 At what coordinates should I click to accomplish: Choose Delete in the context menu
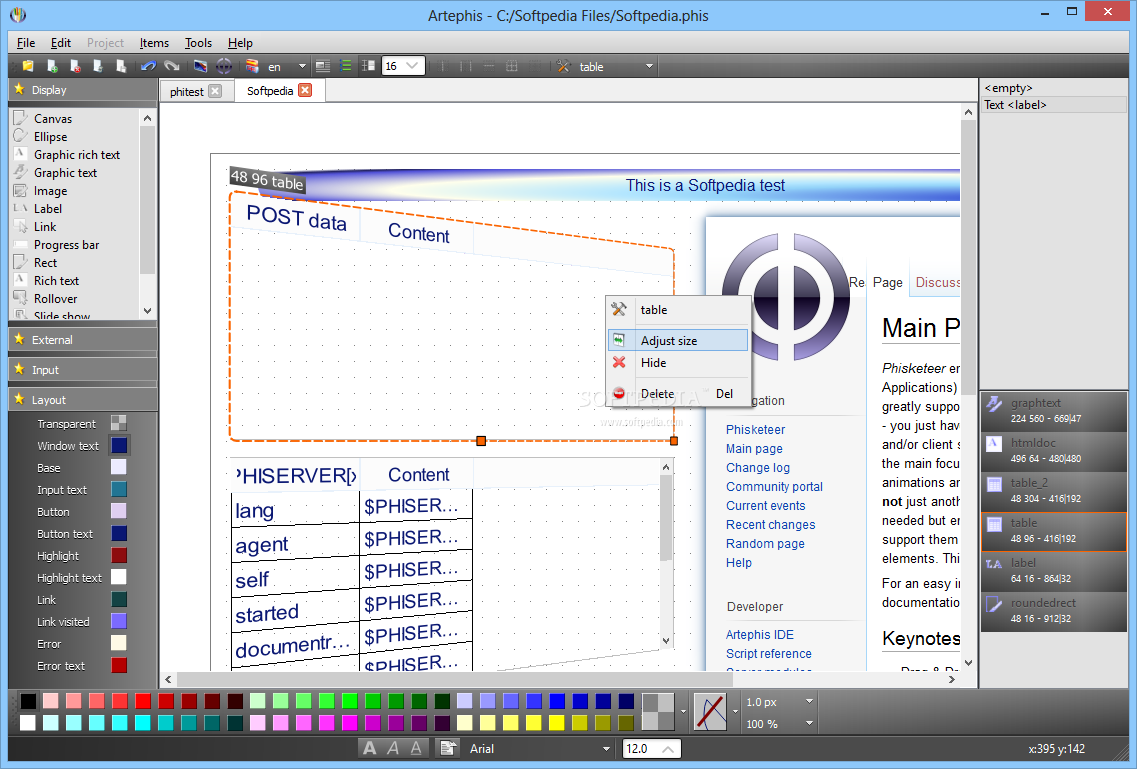pyautogui.click(x=678, y=394)
